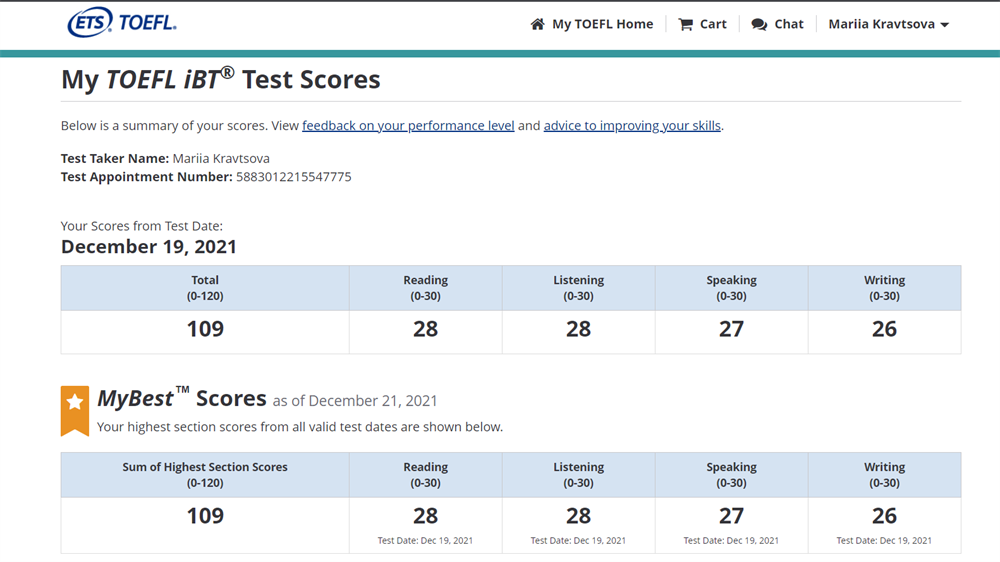Click Speaking score 27 in top table
Screen dimensions: 1000x562
pyautogui.click(x=732, y=329)
